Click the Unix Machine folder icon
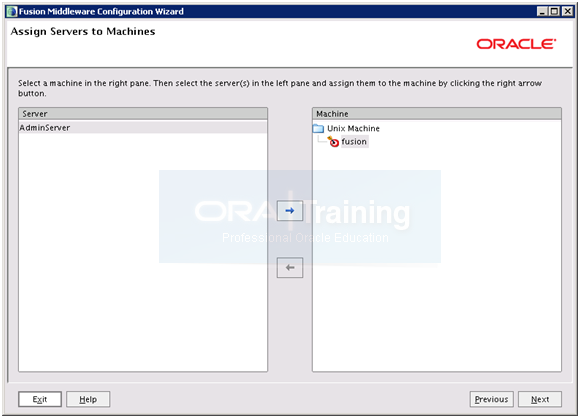This screenshot has height=418, width=580. coord(318,128)
